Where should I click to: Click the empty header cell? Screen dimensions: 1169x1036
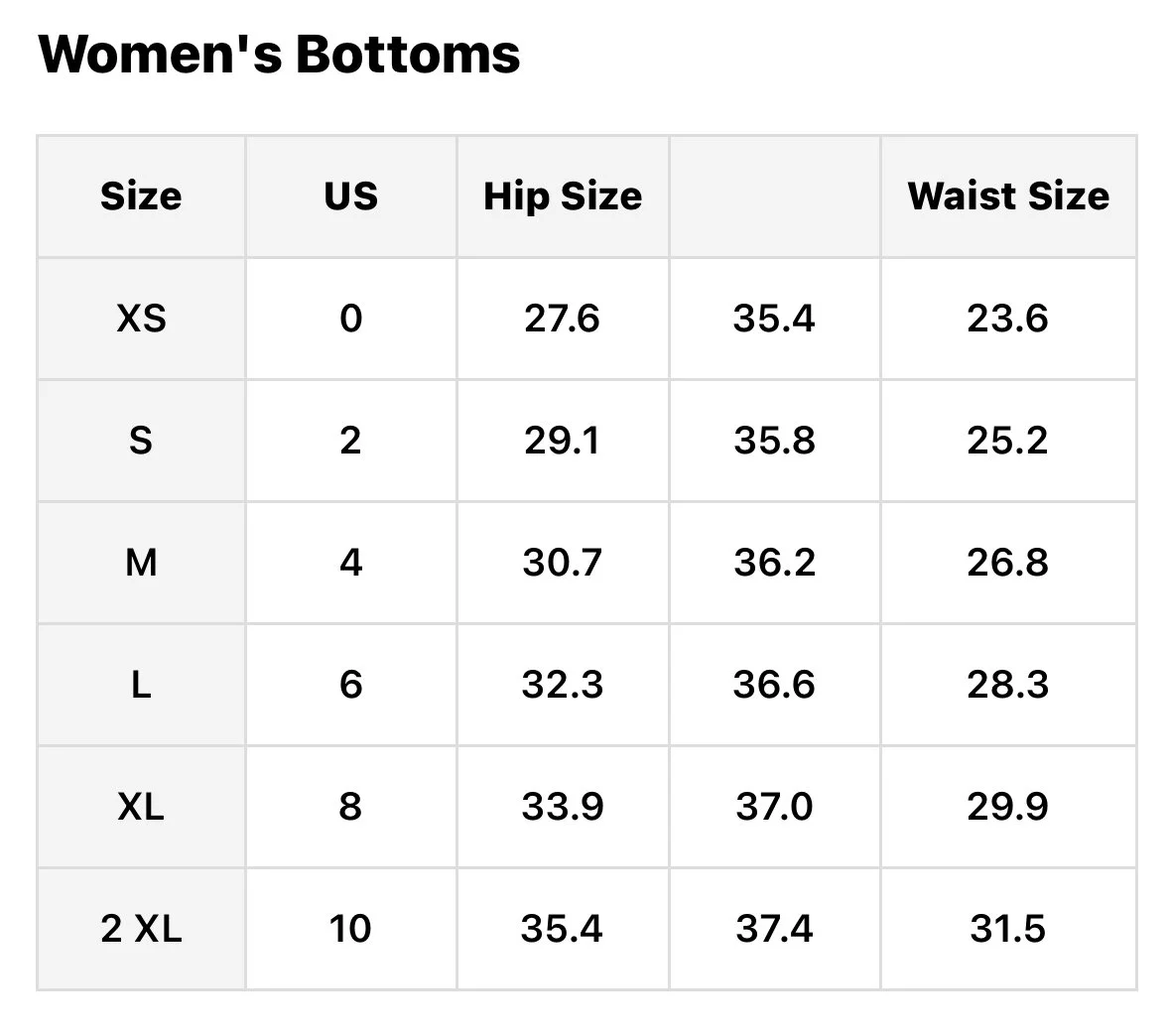[775, 196]
